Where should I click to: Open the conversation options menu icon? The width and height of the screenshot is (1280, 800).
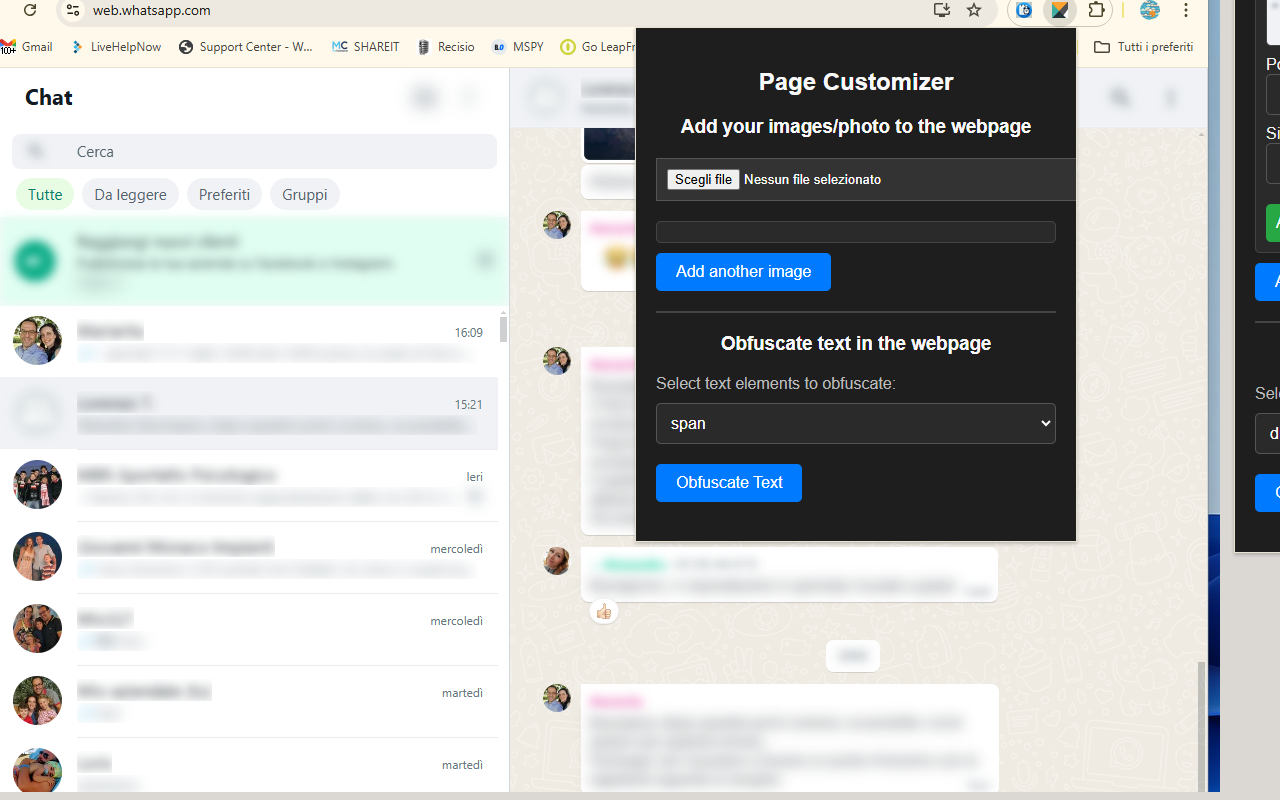tap(1170, 97)
